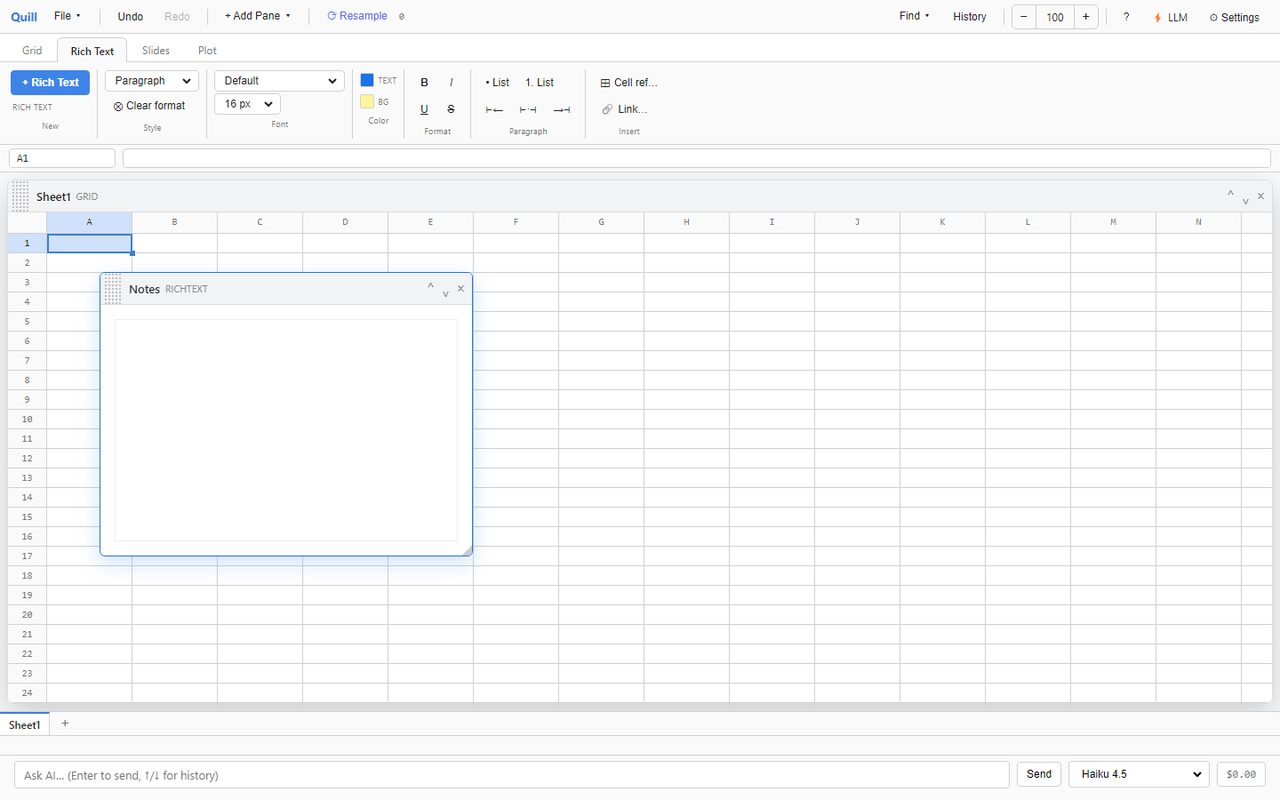Open History

[x=969, y=17]
